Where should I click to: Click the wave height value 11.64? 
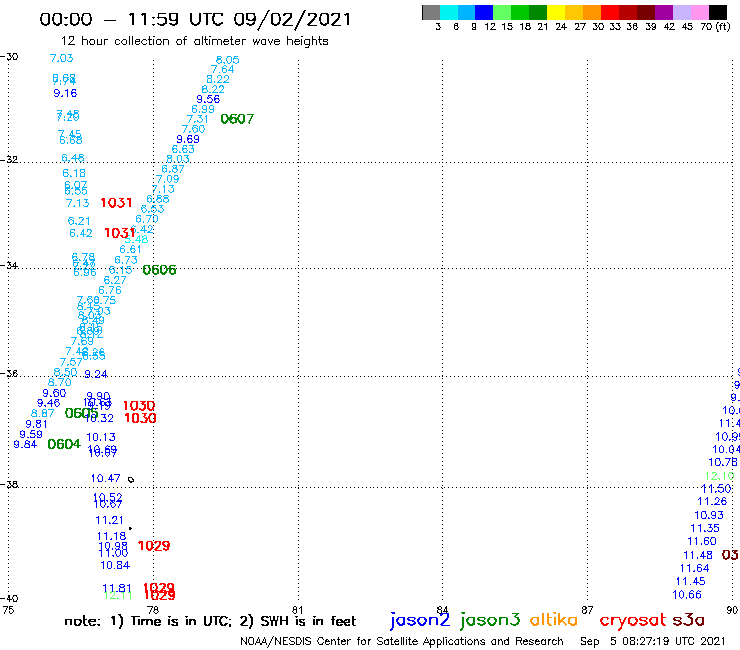pos(695,568)
